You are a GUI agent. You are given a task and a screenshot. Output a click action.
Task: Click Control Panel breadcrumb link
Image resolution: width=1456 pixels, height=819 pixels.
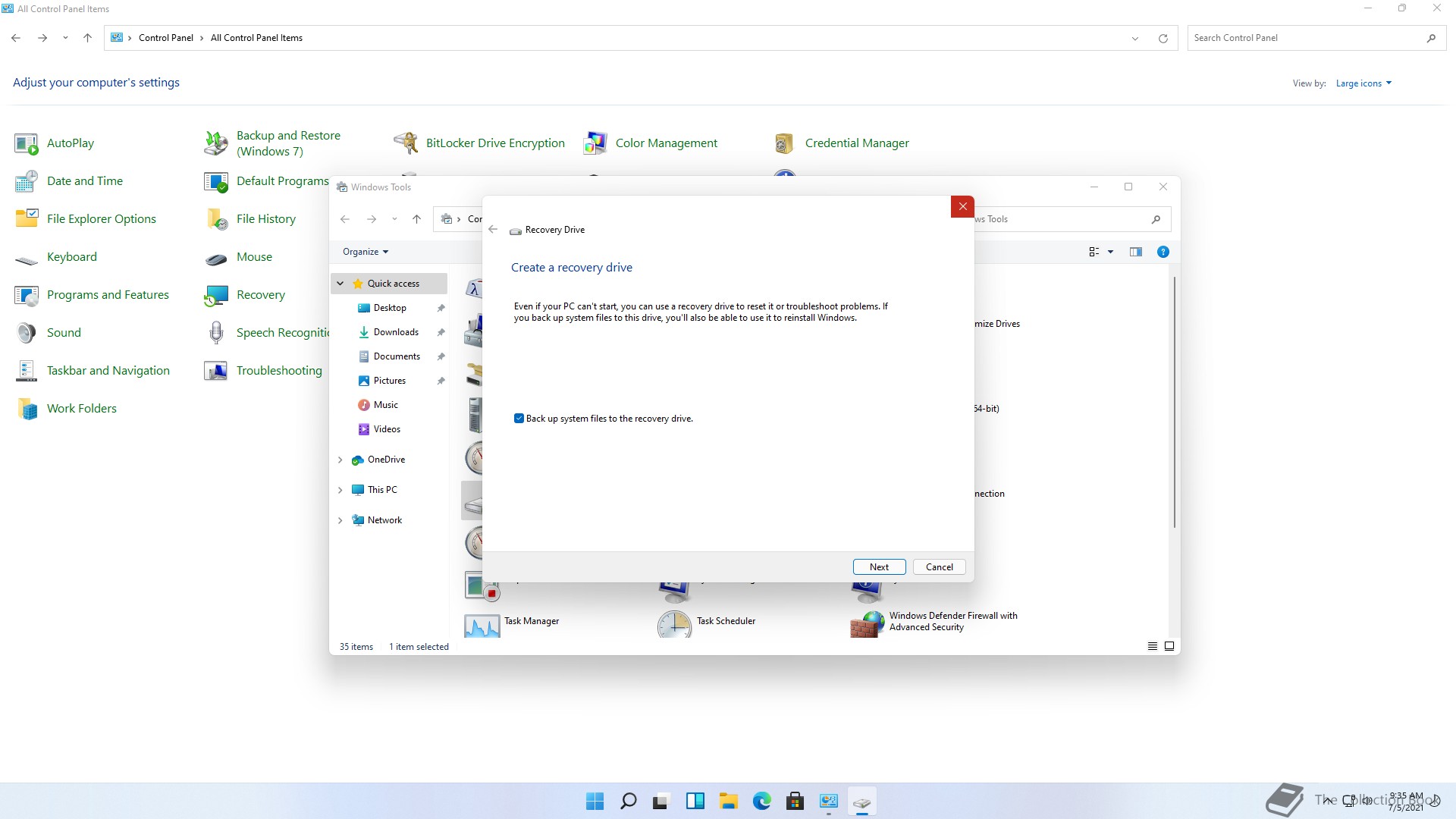(166, 38)
